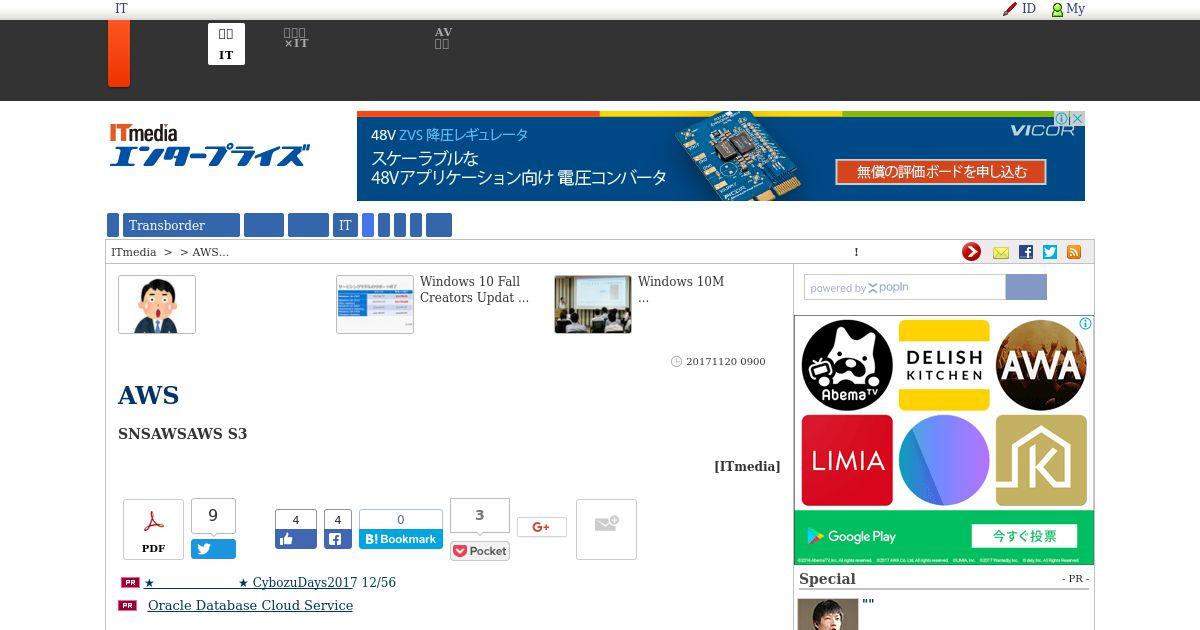Viewport: 1200px width, 630px height.
Task: Click the Google Play badge
Action: click(850, 536)
